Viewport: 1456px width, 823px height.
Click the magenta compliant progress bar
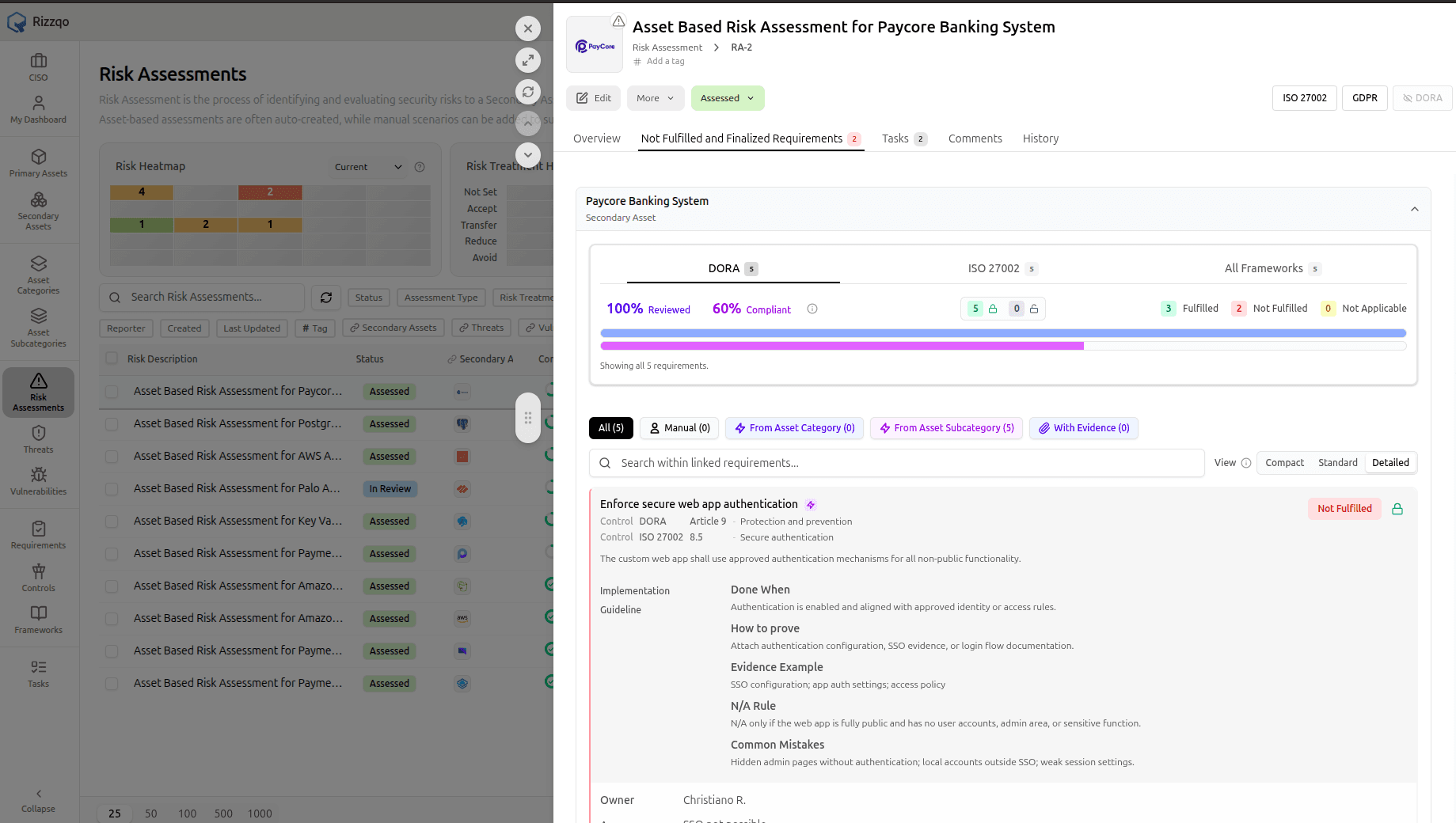click(842, 346)
